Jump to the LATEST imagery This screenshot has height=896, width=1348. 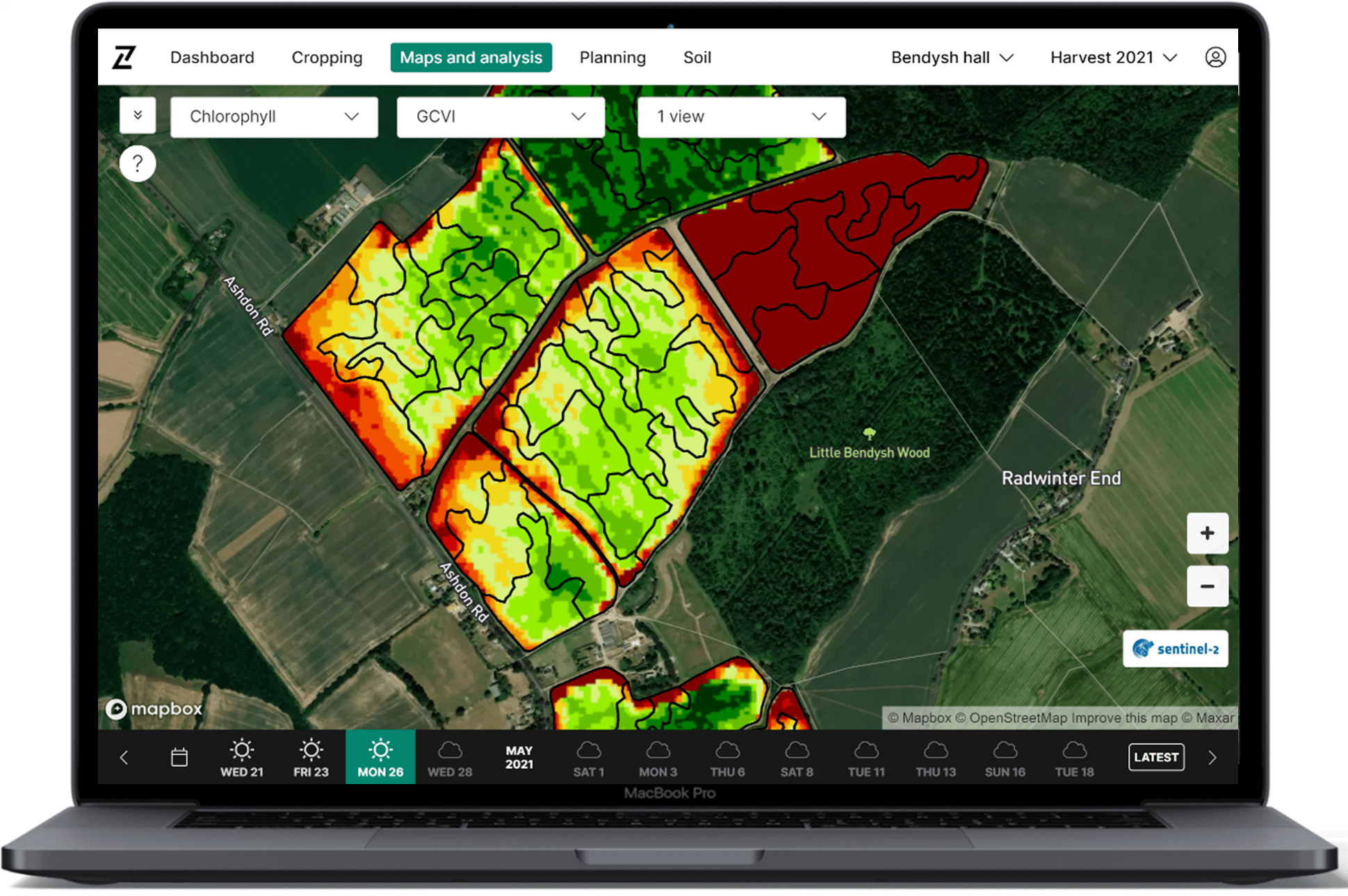[x=1156, y=757]
